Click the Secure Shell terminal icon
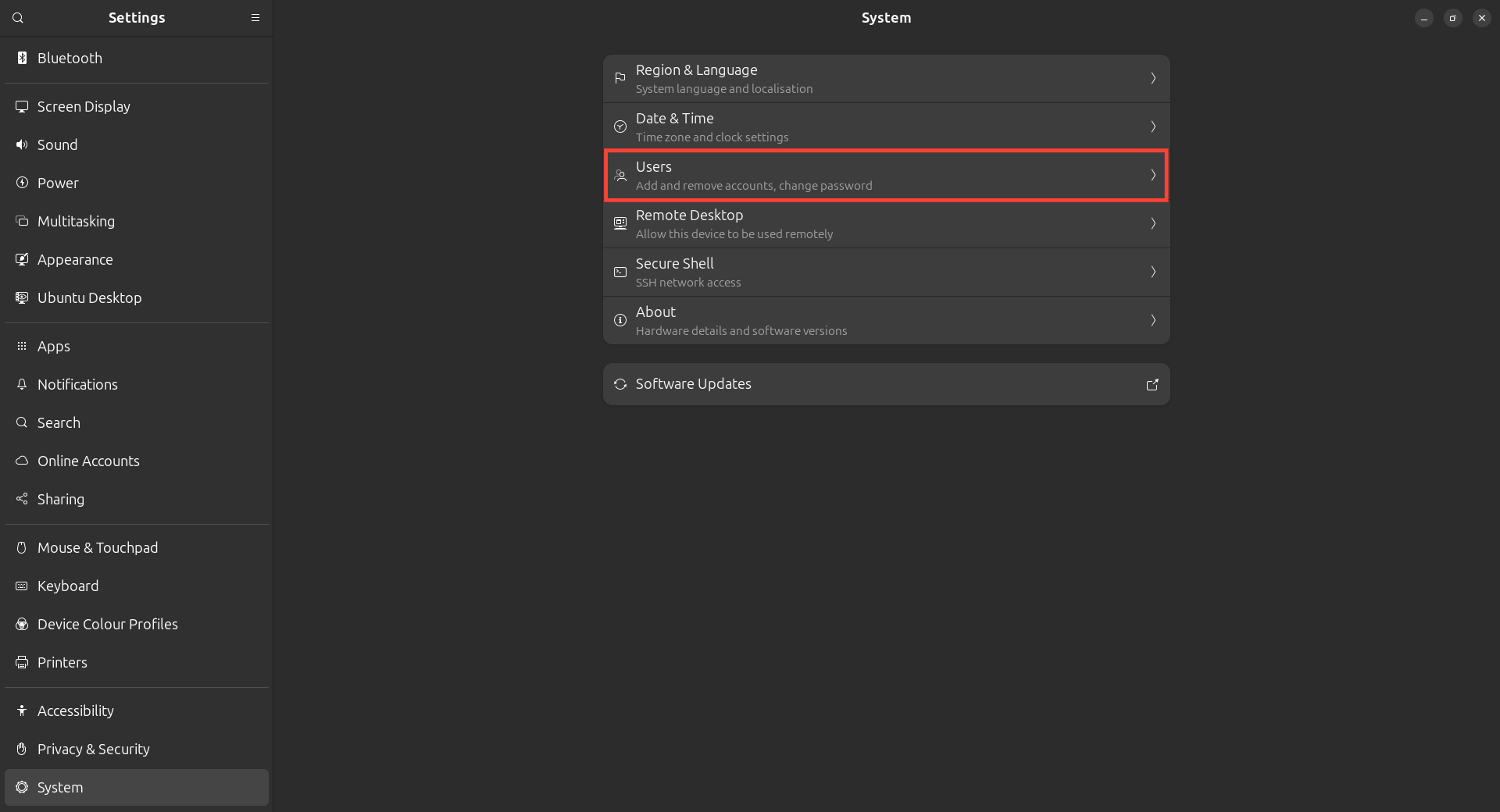The image size is (1500, 812). (620, 272)
